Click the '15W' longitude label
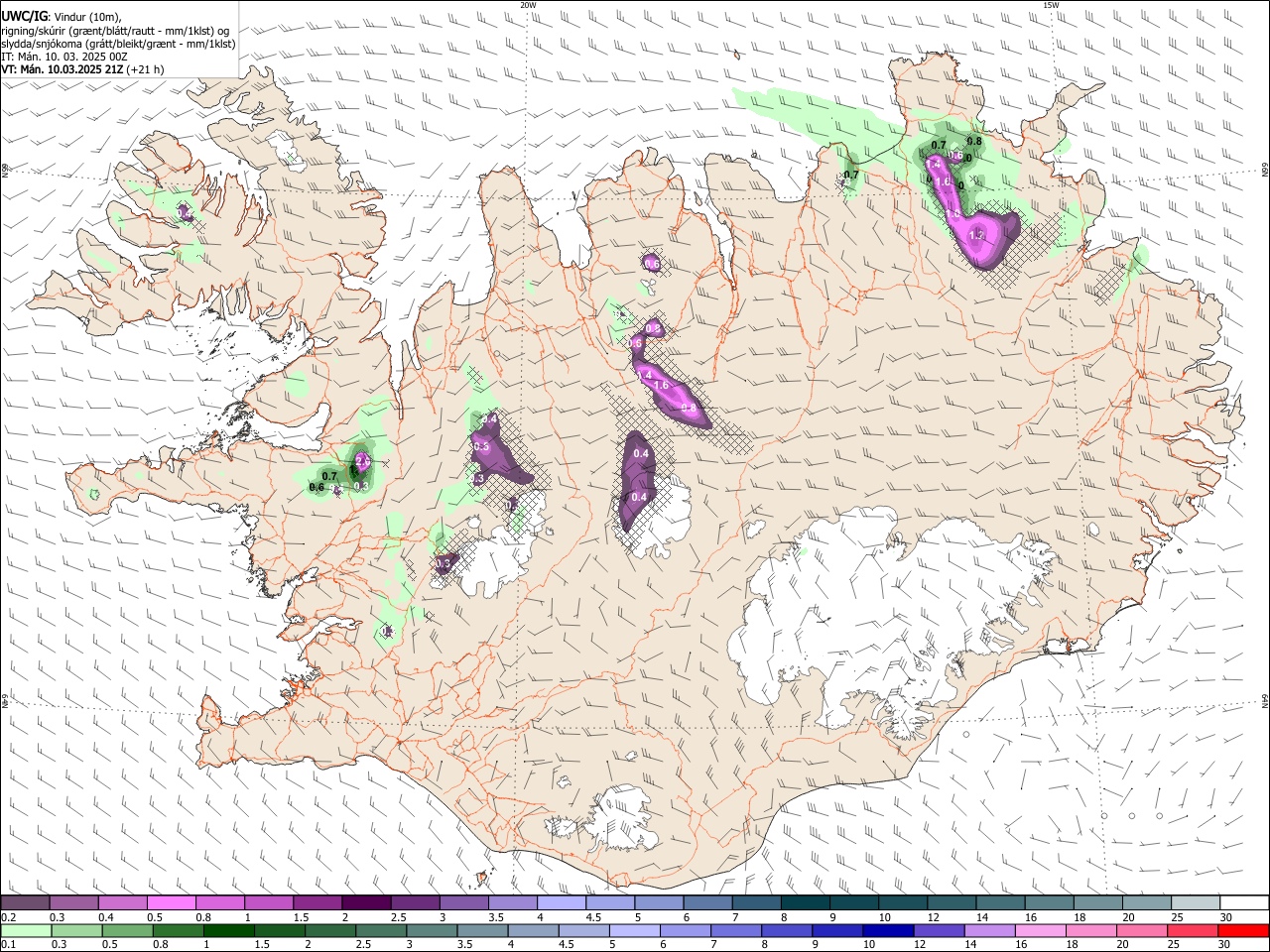1270x952 pixels. [x=1051, y=4]
